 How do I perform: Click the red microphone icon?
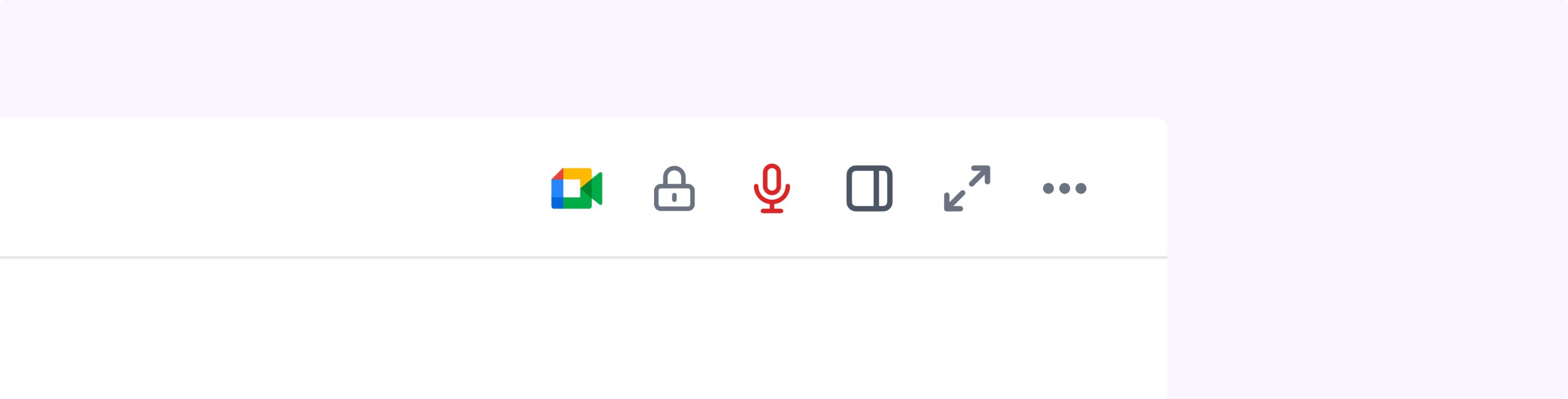click(x=772, y=188)
